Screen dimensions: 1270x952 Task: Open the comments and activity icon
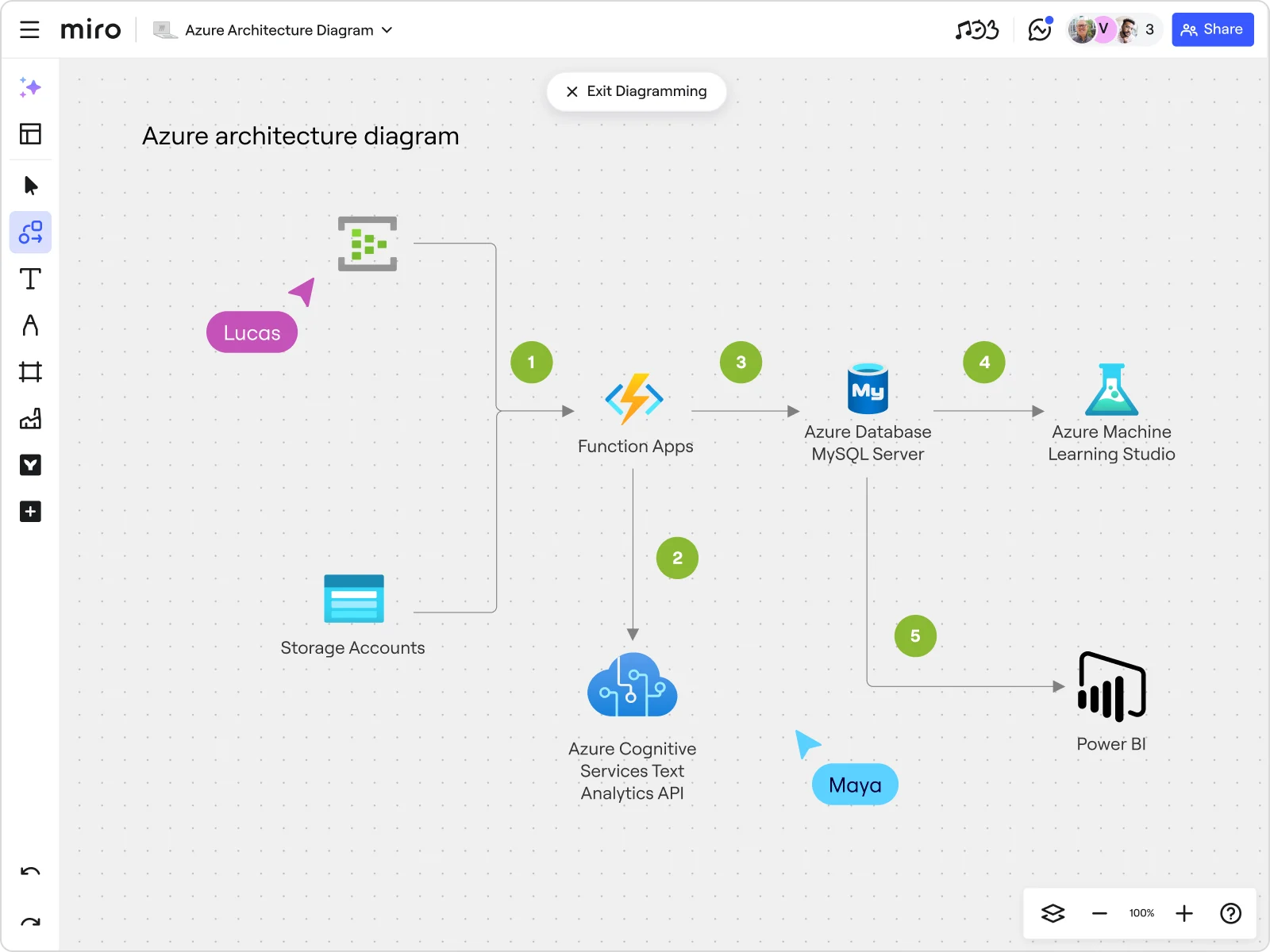(1040, 30)
